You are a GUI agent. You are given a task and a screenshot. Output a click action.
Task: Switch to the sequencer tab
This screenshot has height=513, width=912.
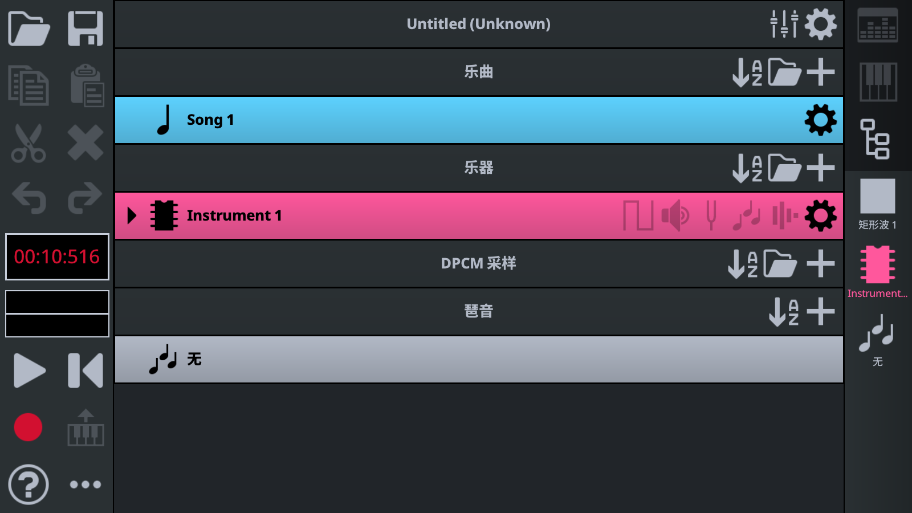(878, 25)
